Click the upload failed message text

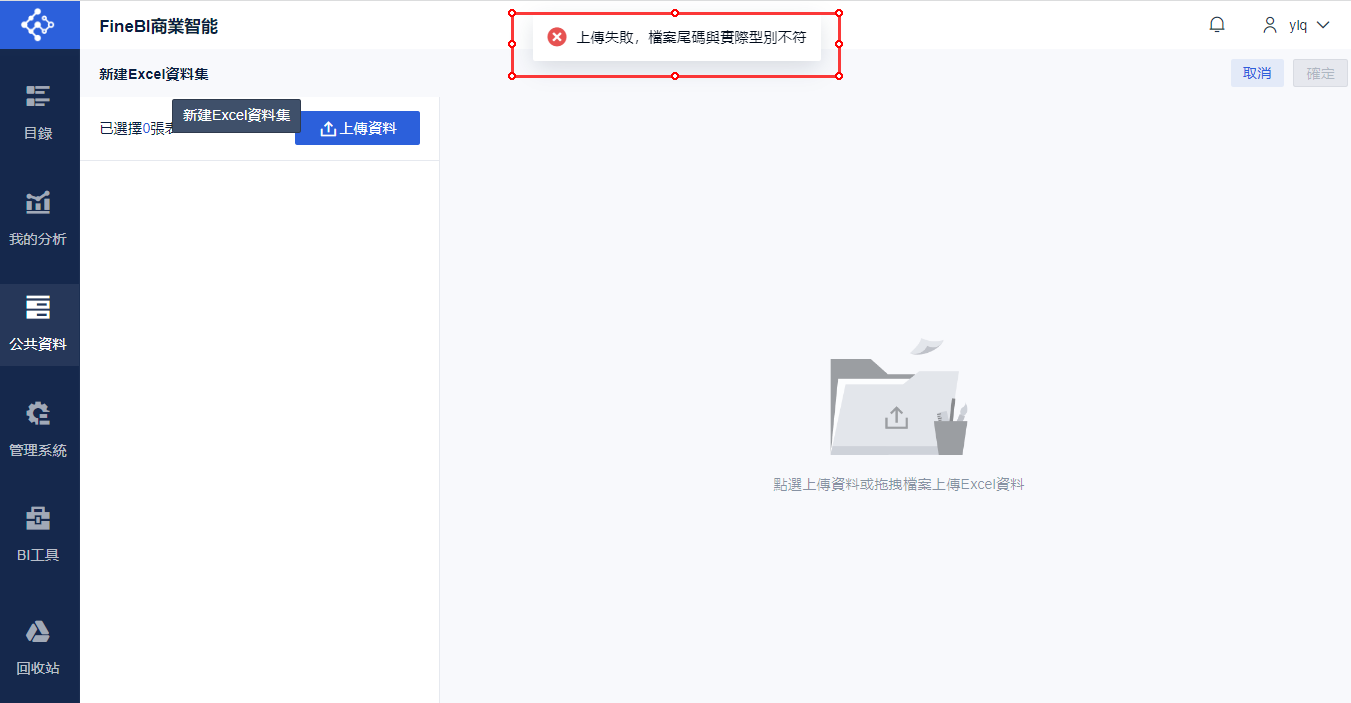click(x=691, y=37)
